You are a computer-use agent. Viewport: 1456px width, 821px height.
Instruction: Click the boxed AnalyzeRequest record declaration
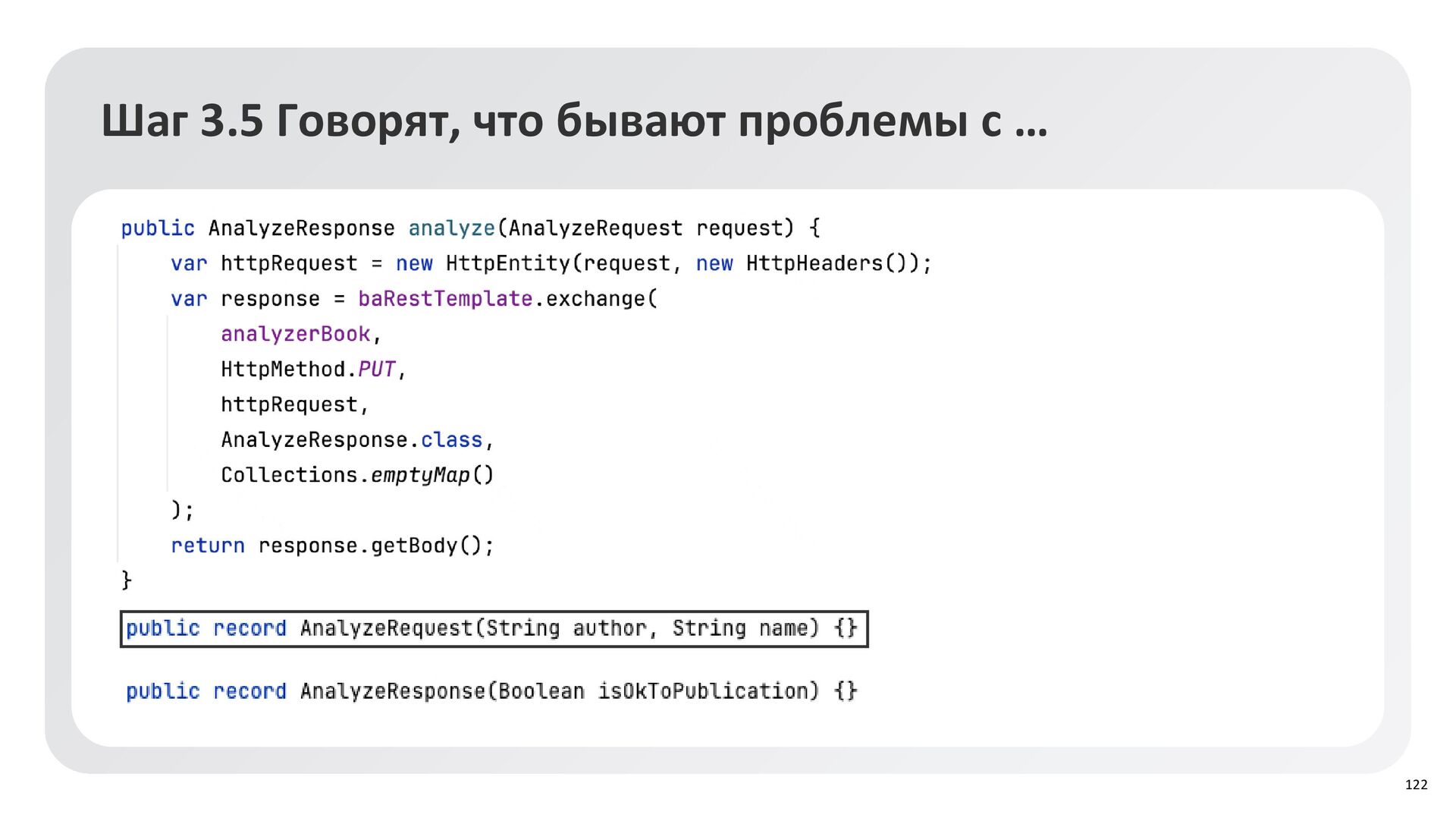pyautogui.click(x=494, y=629)
